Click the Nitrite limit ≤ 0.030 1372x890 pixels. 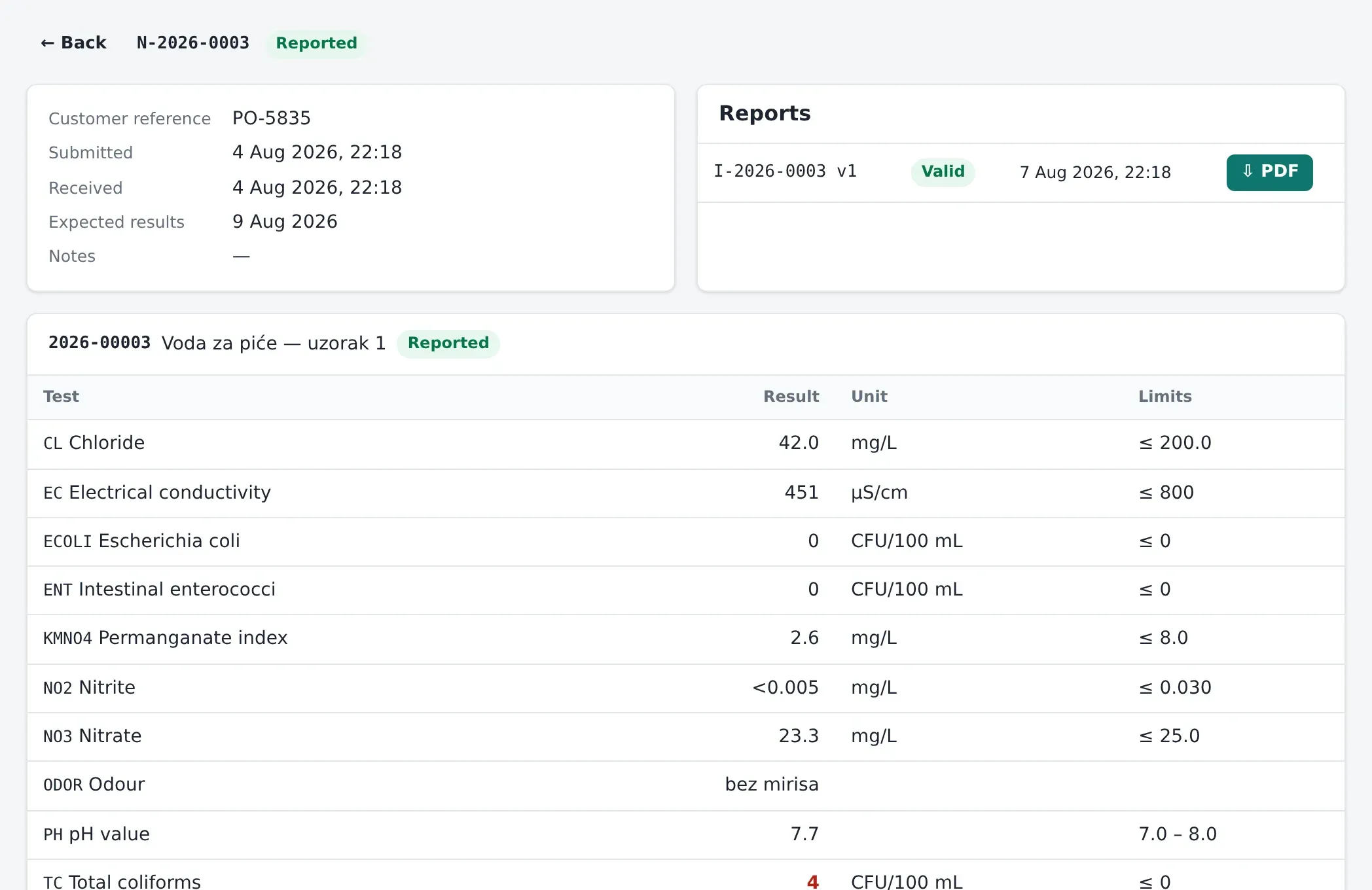[x=1176, y=688]
